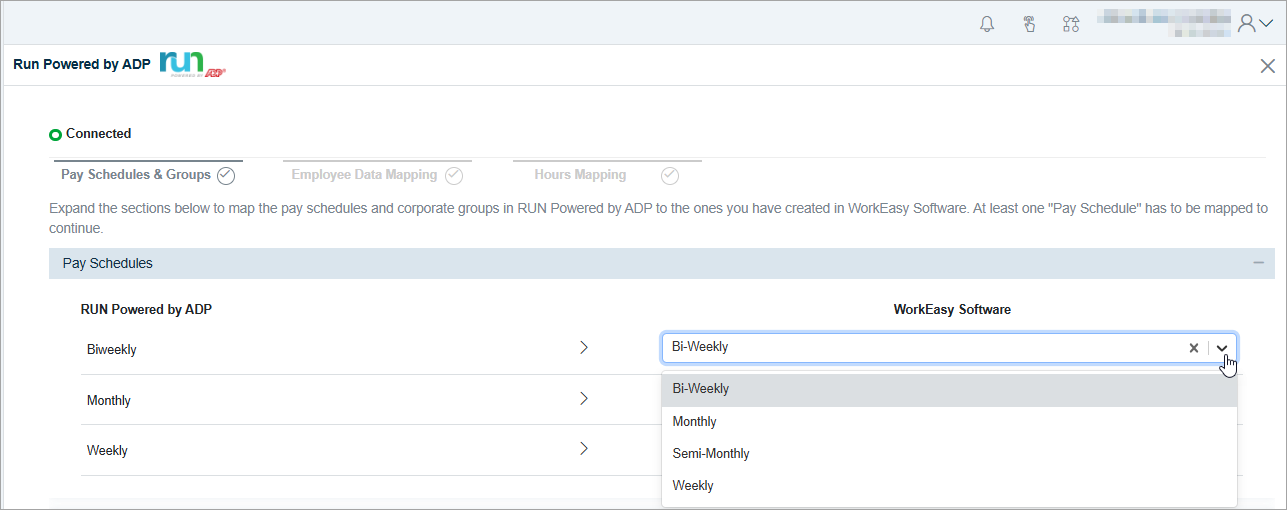The image size is (1287, 510).
Task: Open the notifications bell icon
Action: [987, 24]
